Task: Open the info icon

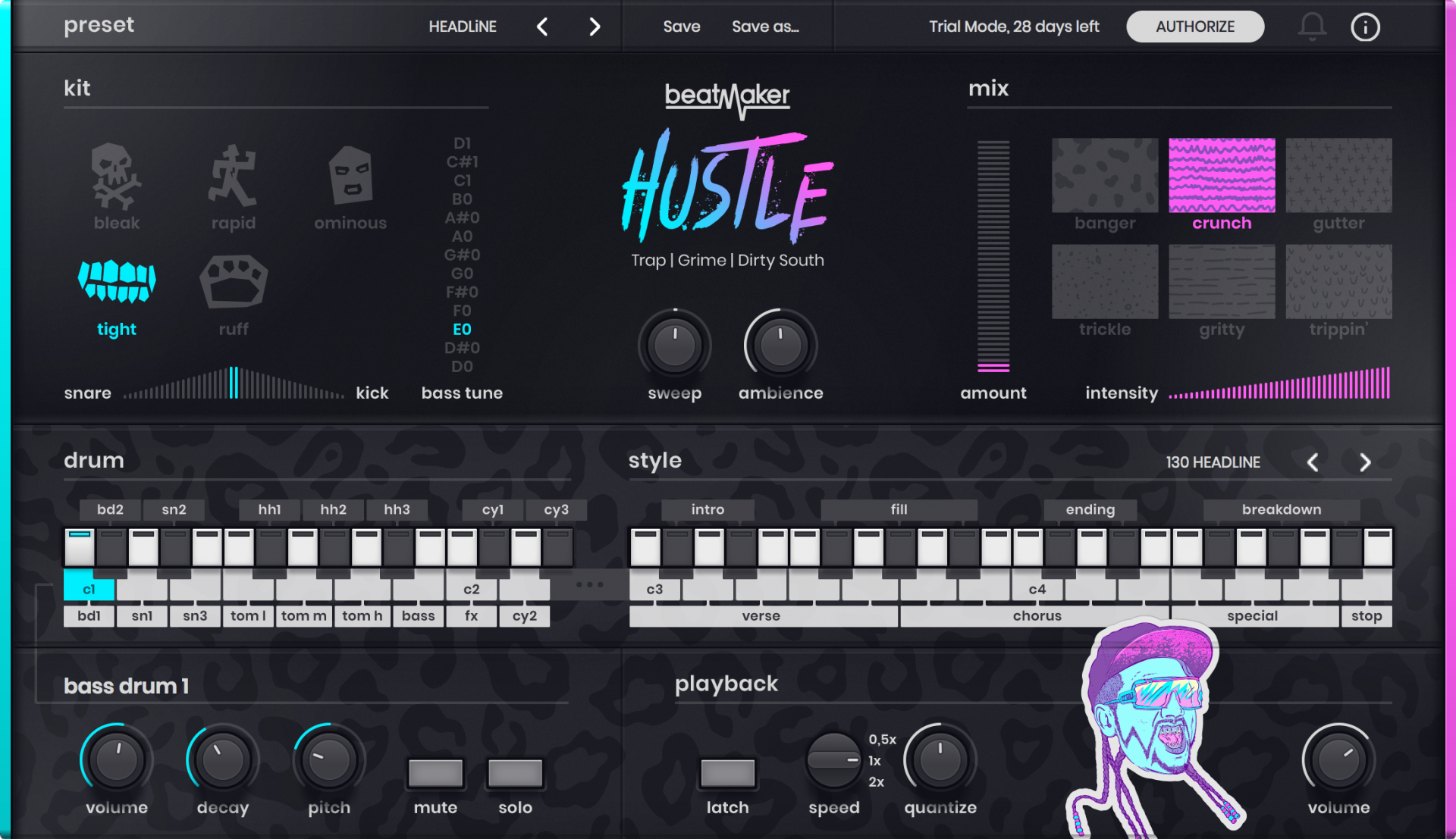Action: (1365, 27)
